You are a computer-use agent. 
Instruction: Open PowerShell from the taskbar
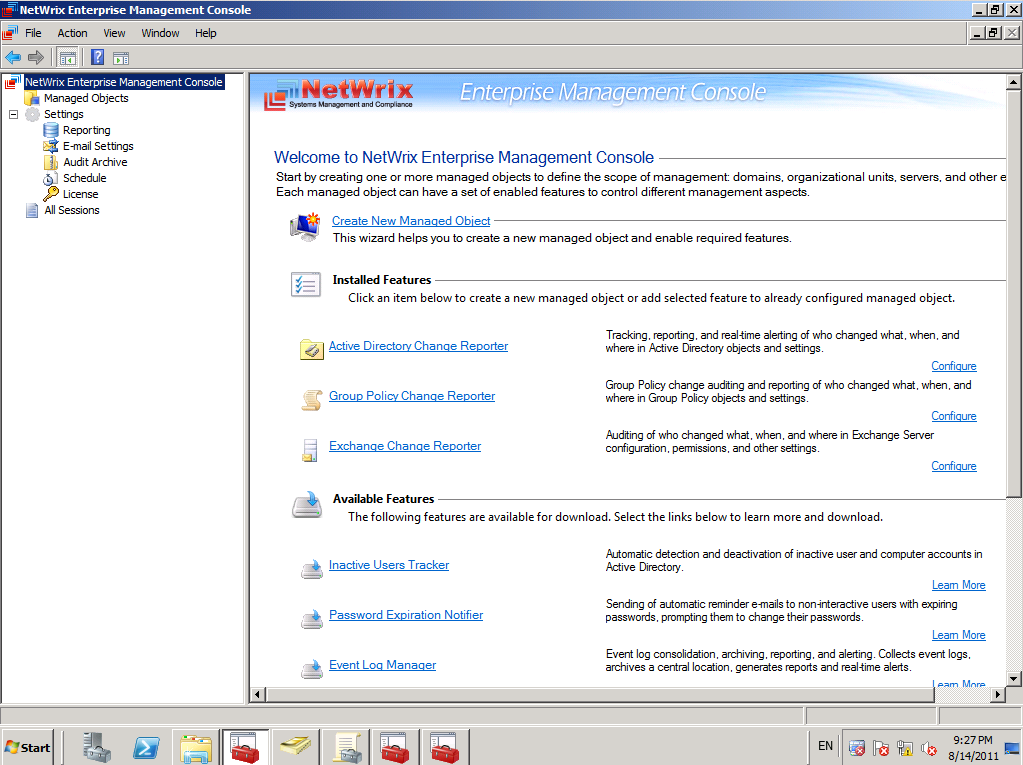[x=147, y=746]
